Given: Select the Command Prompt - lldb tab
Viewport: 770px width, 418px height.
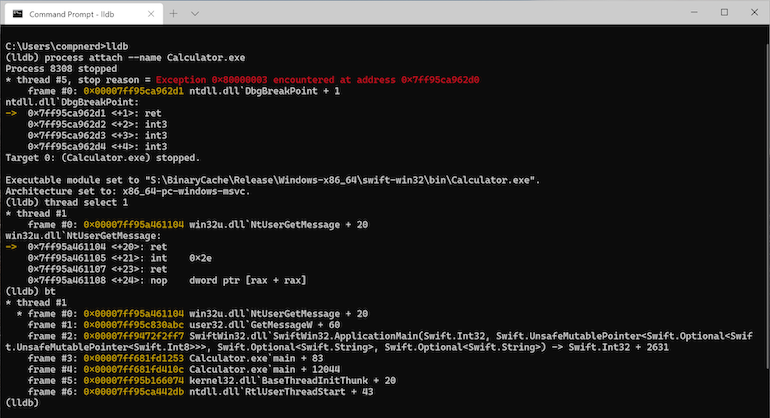Looking at the screenshot, I should [80, 13].
